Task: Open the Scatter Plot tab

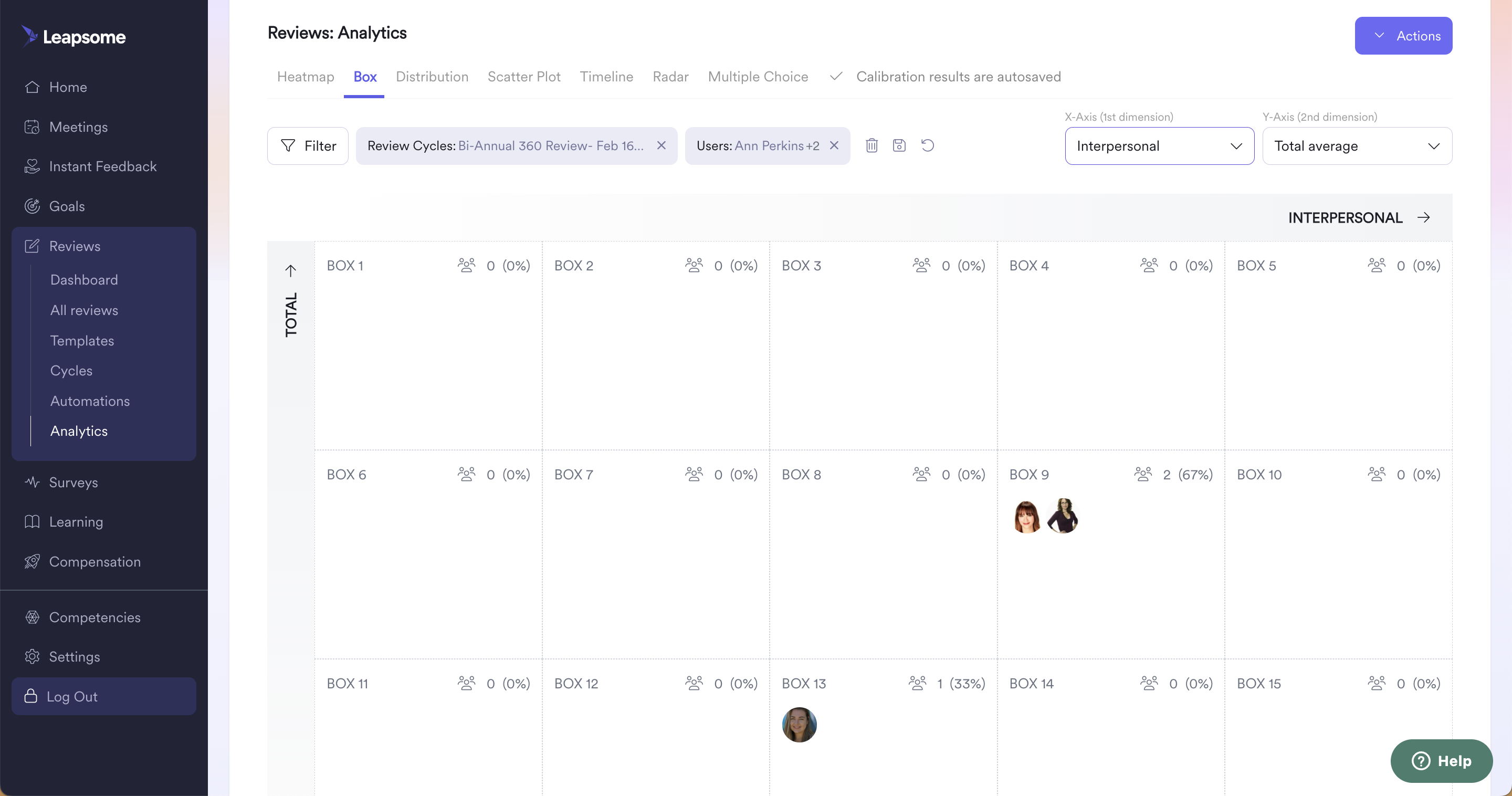Action: coord(523,76)
